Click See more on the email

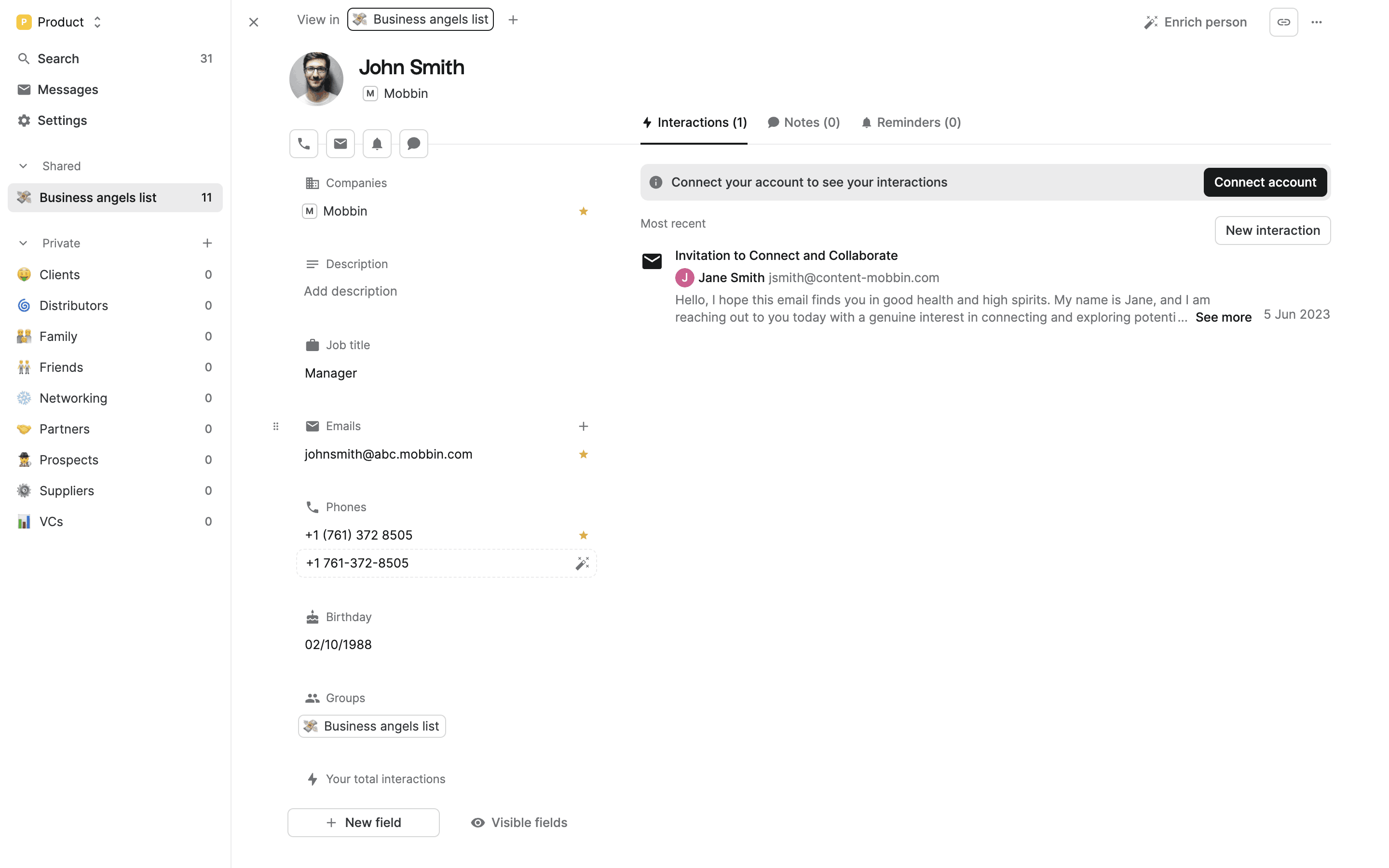[1223, 317]
